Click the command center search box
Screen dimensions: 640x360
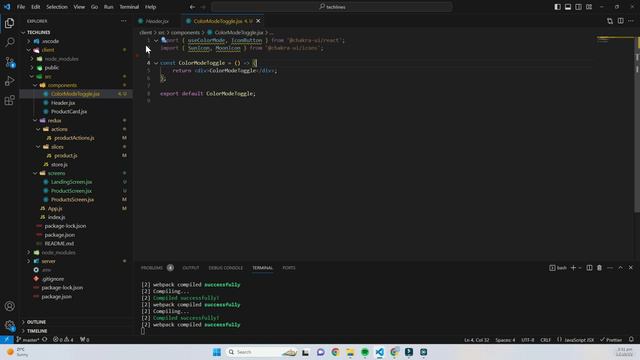[332, 7]
